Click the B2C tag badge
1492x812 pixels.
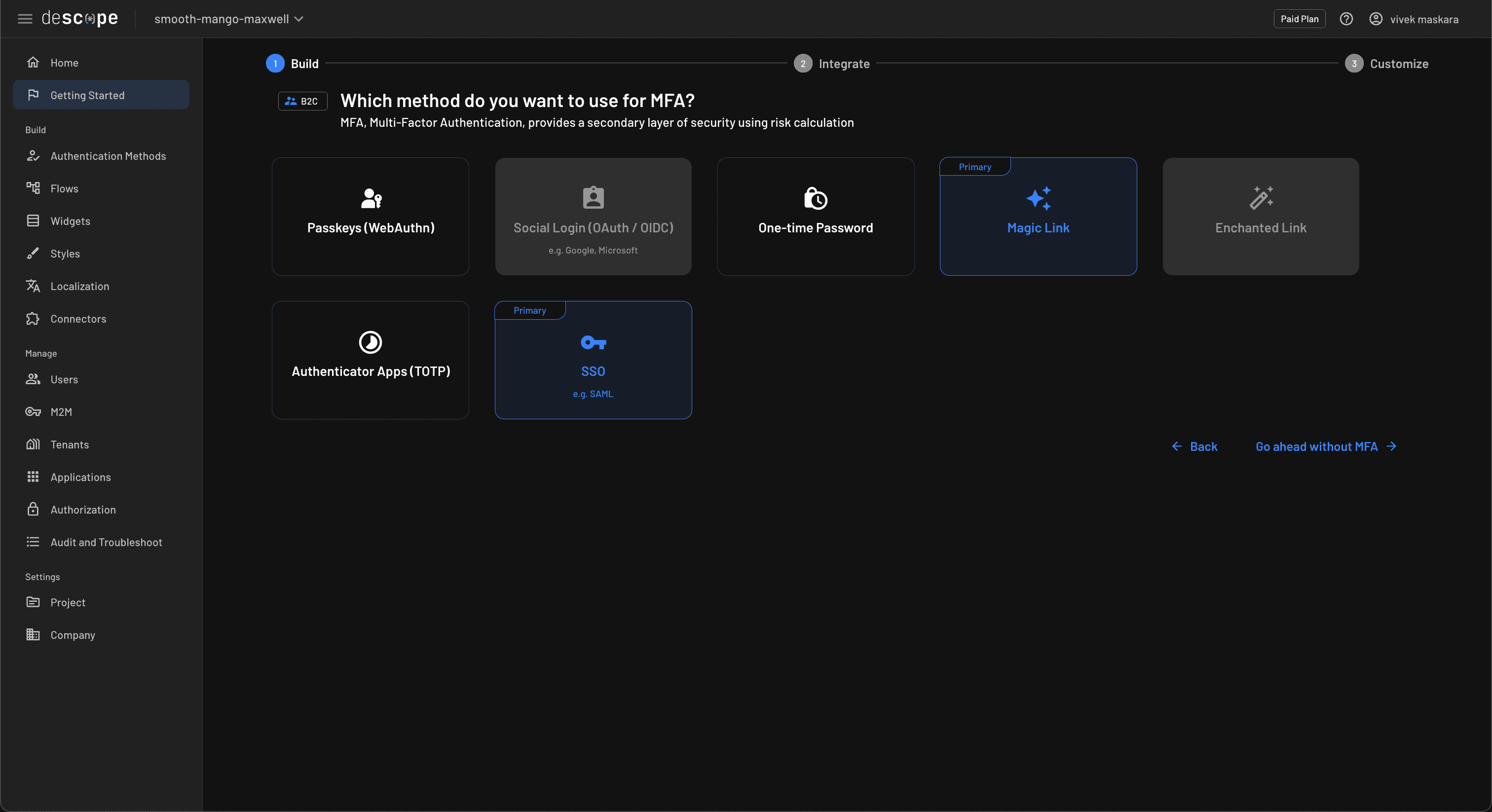(x=302, y=101)
